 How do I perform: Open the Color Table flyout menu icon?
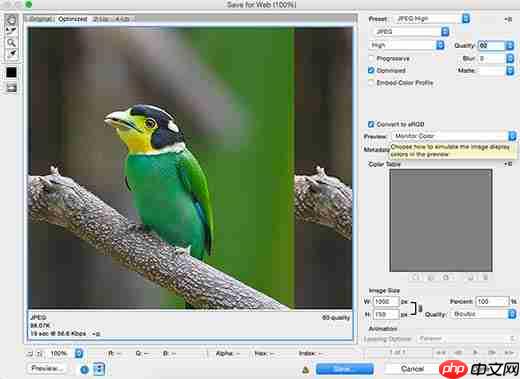point(508,164)
